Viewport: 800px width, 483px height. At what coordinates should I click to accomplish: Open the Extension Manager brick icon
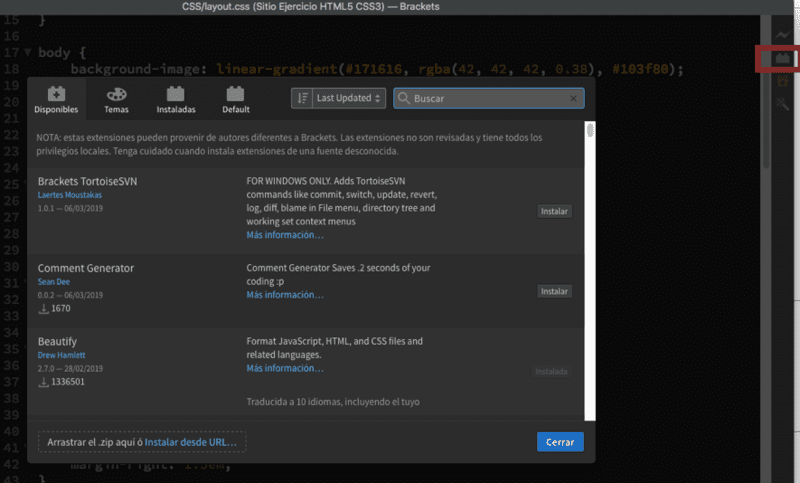(782, 60)
